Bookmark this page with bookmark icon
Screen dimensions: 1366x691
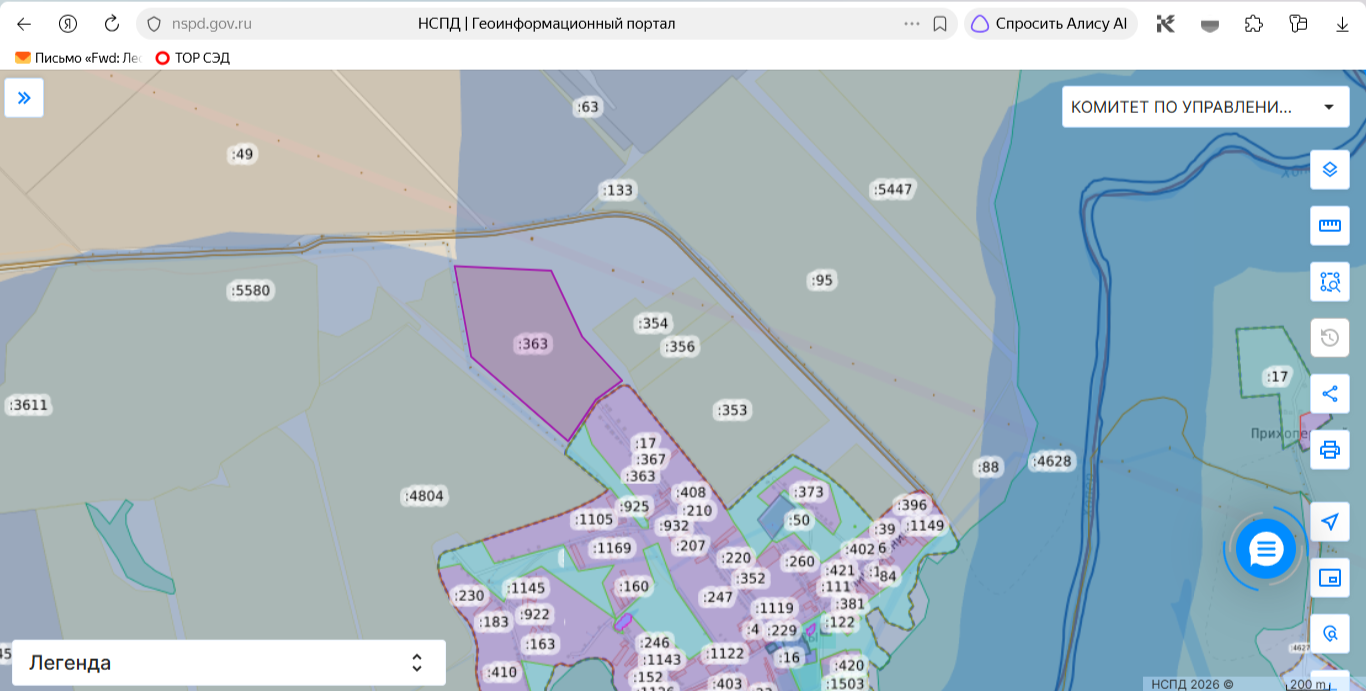940,24
